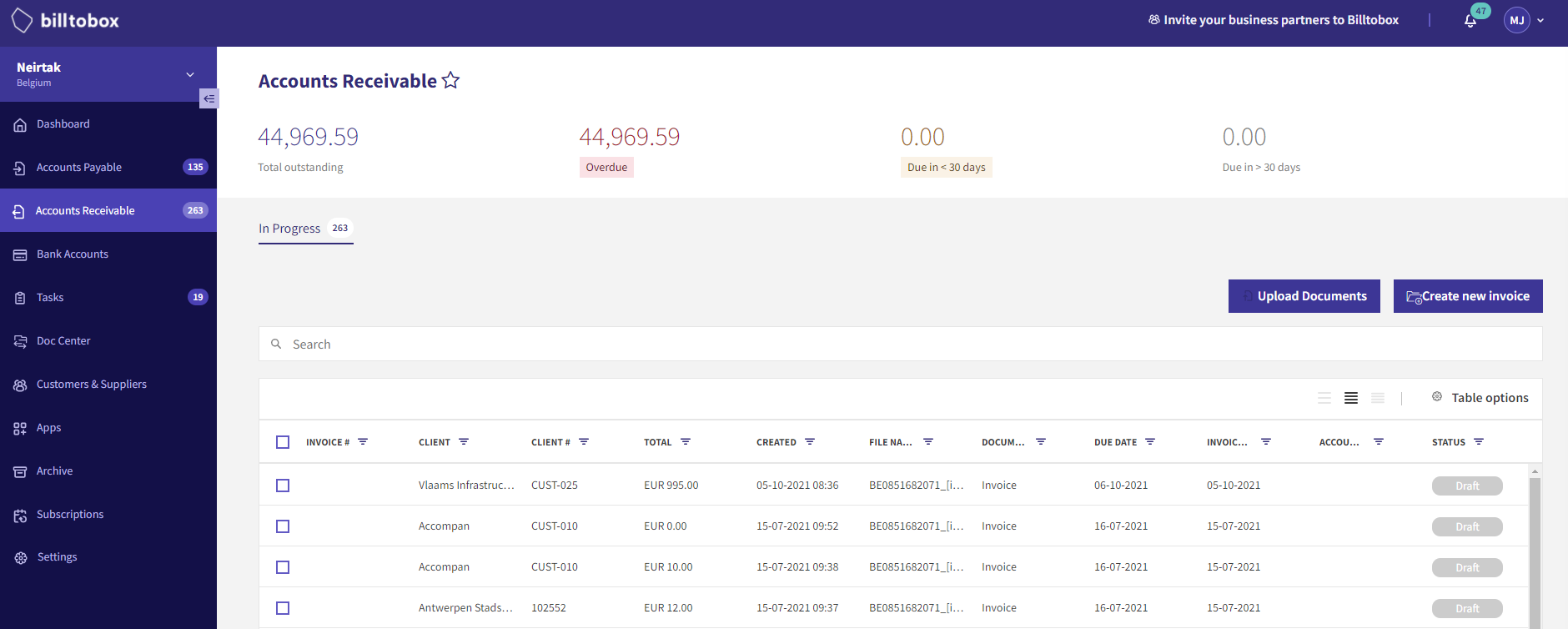
Task: Expand the user menu chevron
Action: [1540, 21]
